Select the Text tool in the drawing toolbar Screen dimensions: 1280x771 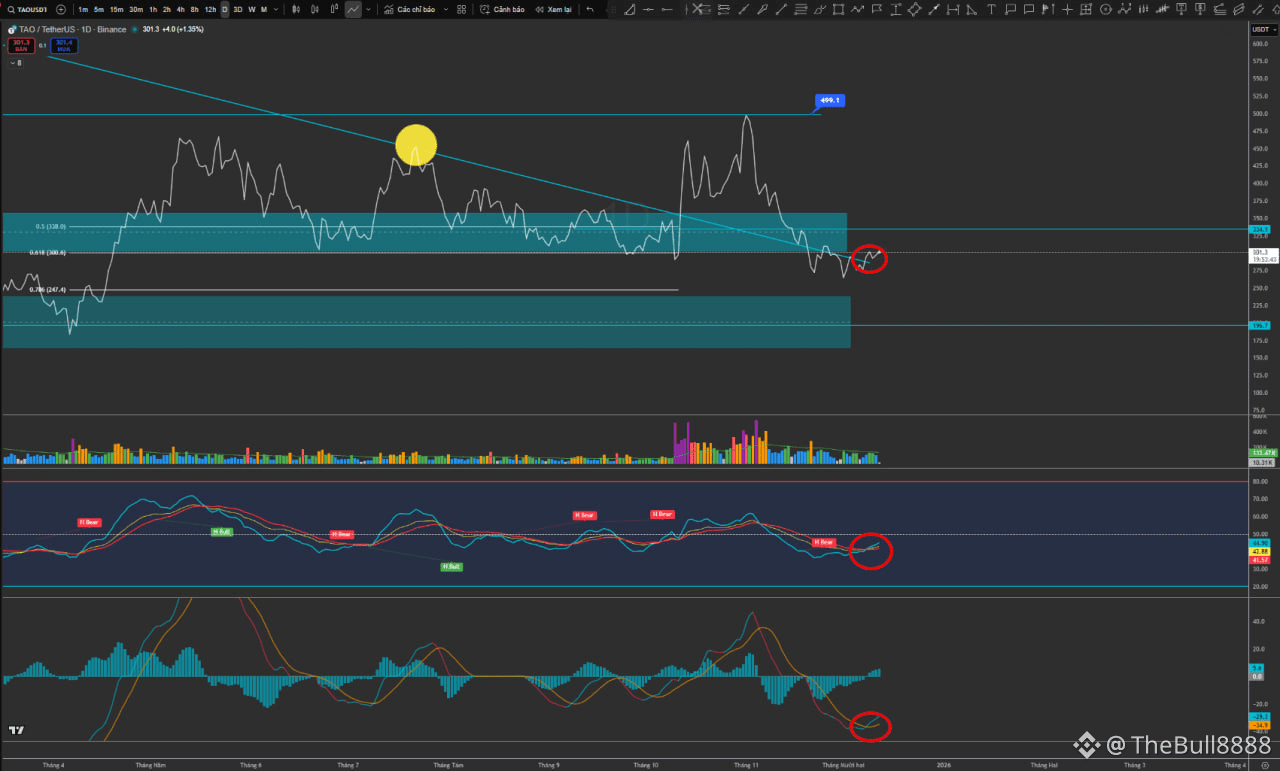click(x=991, y=10)
